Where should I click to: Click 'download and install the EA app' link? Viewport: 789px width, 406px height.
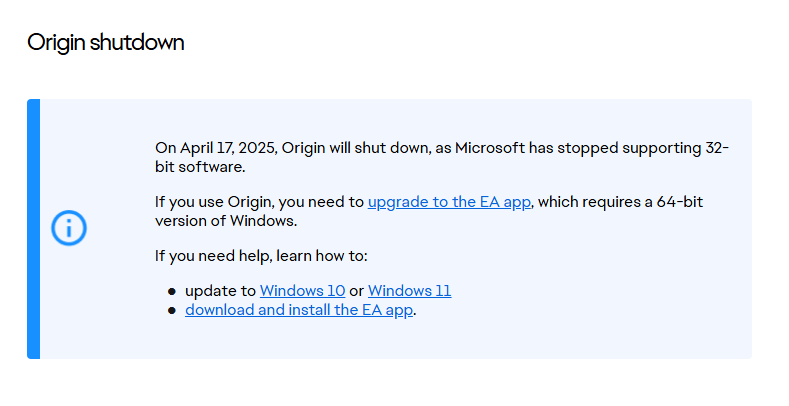299,310
